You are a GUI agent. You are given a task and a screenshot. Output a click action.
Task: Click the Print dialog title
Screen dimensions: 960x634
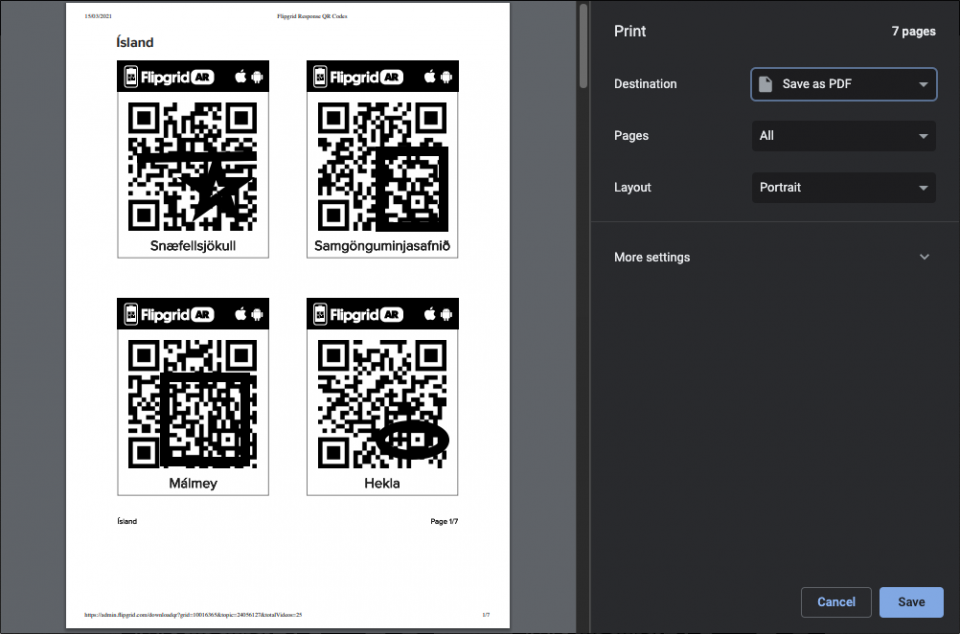click(x=630, y=31)
